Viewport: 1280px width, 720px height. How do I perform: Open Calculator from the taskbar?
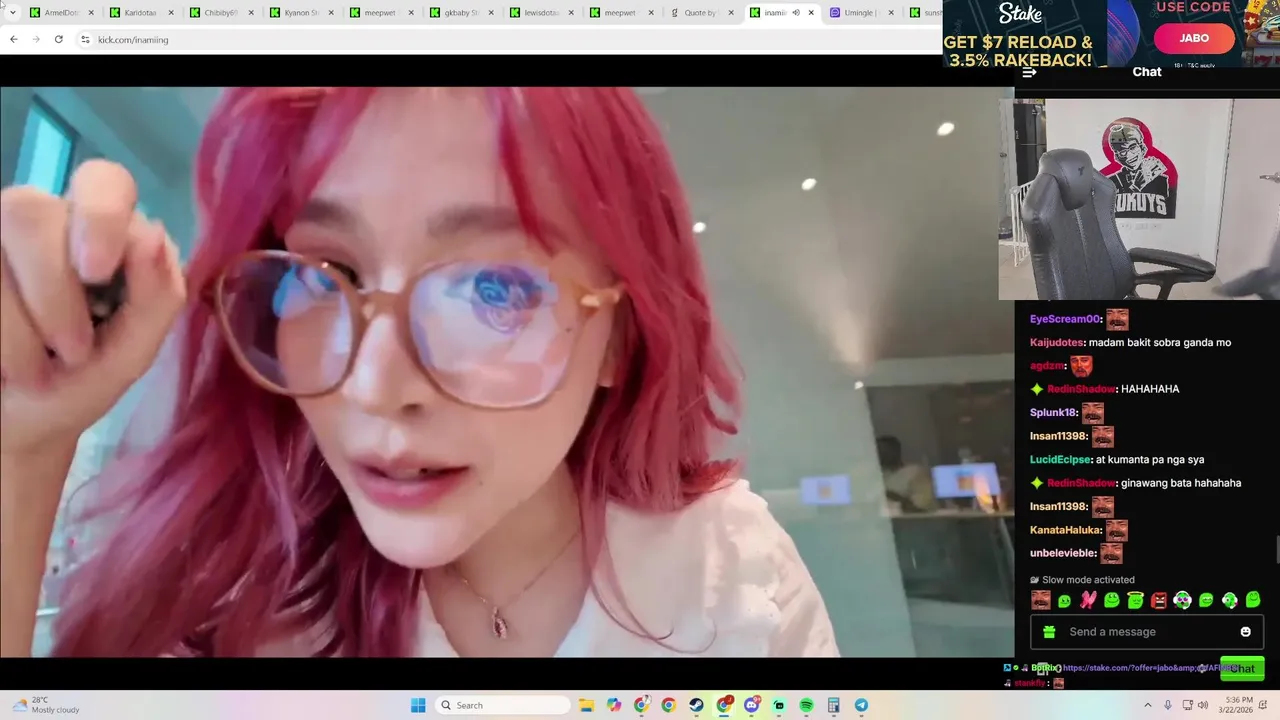pyautogui.click(x=833, y=705)
